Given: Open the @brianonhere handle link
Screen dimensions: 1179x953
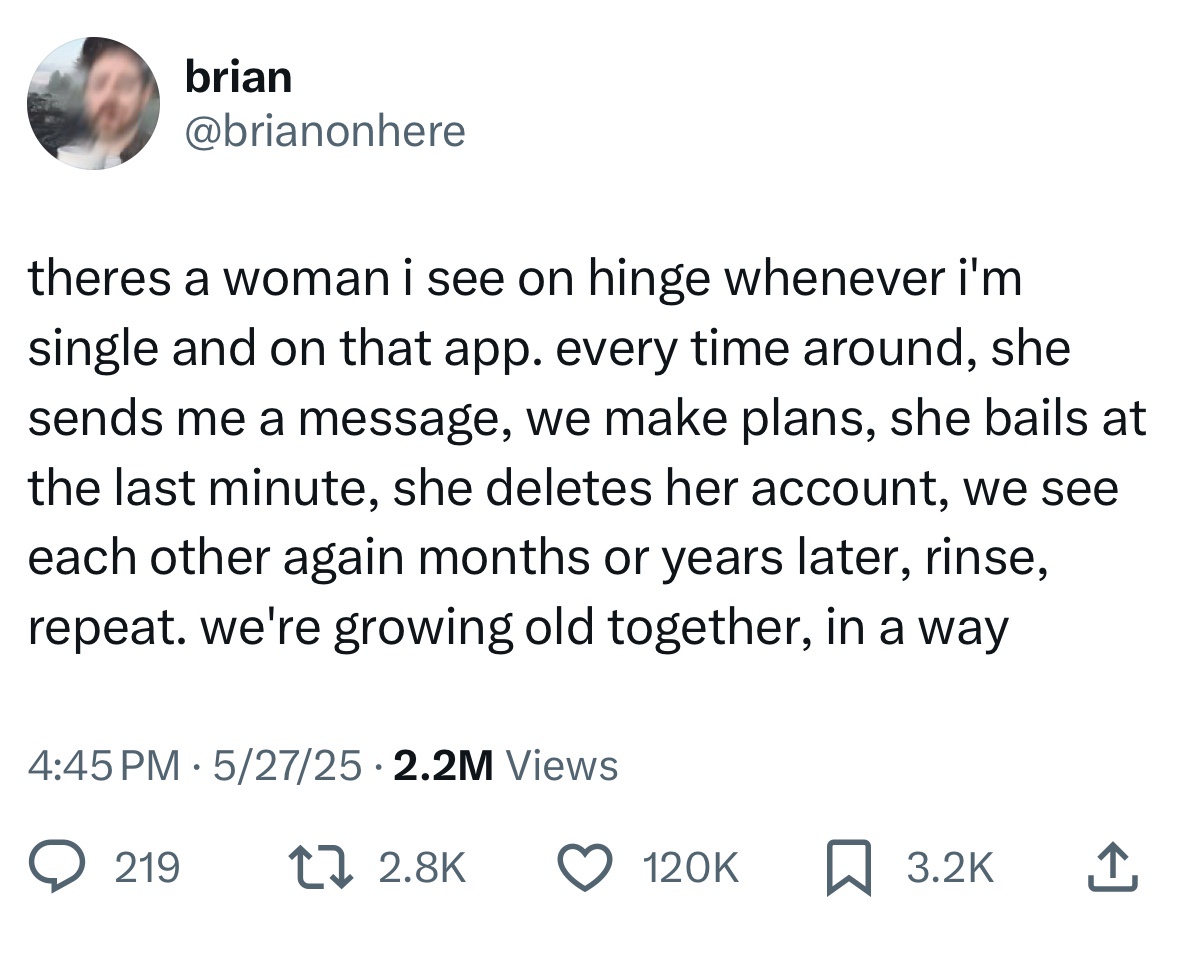Looking at the screenshot, I should click(x=325, y=130).
